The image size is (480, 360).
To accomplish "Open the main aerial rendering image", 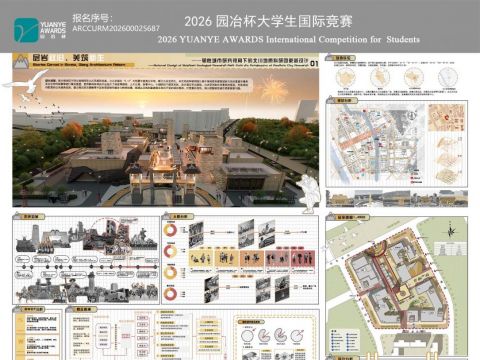I will point(166,138).
